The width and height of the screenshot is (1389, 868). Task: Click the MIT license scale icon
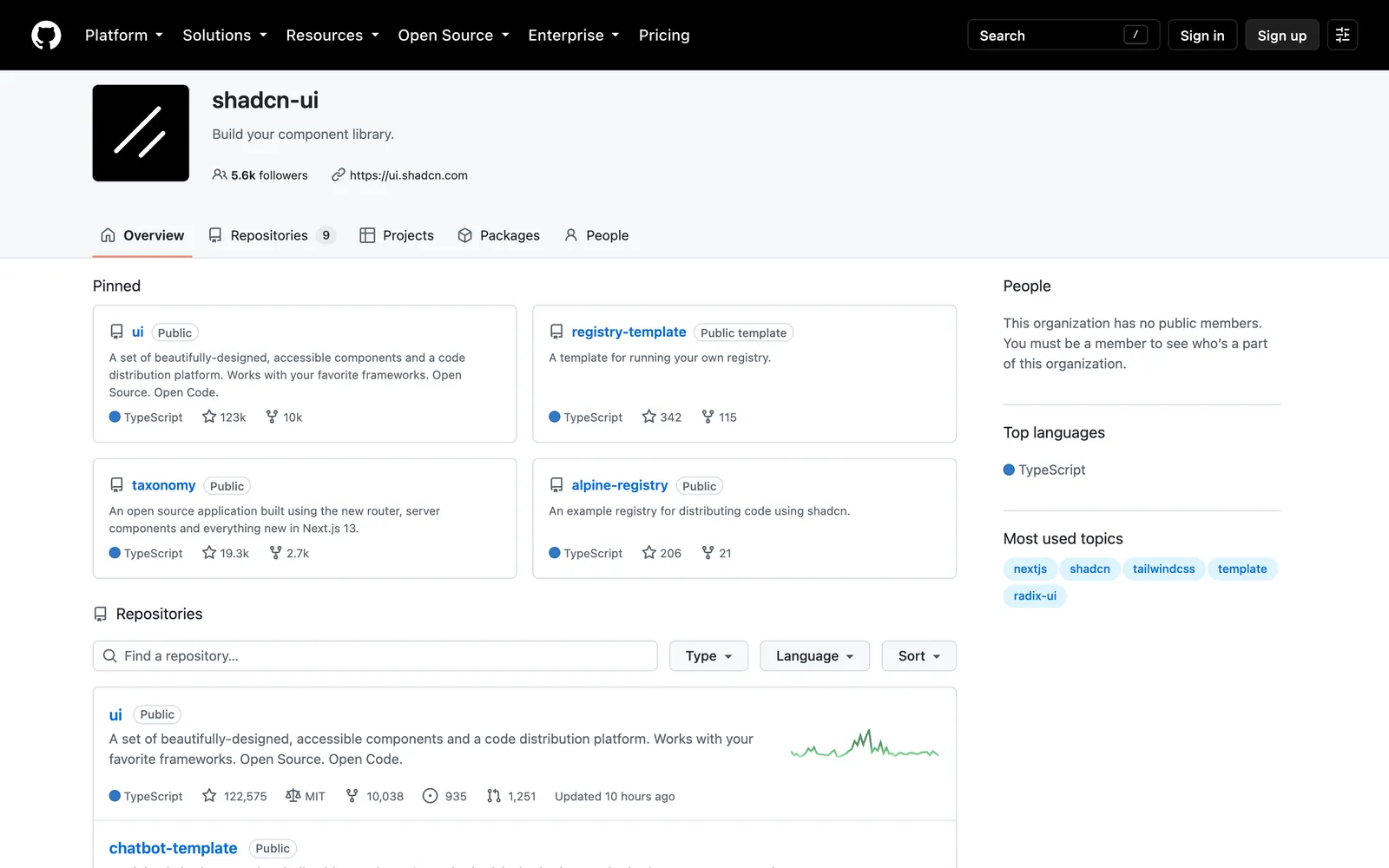(293, 796)
